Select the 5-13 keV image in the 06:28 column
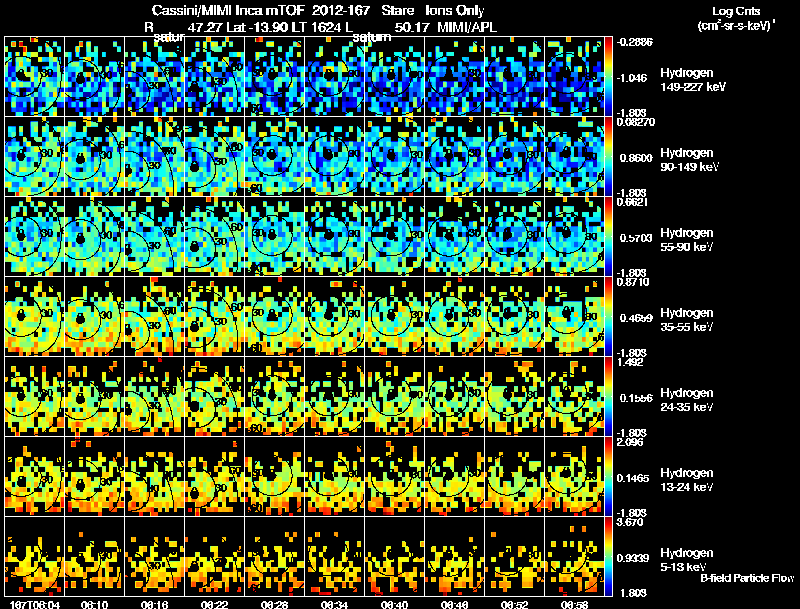The width and height of the screenshot is (800, 609). (x=274, y=557)
